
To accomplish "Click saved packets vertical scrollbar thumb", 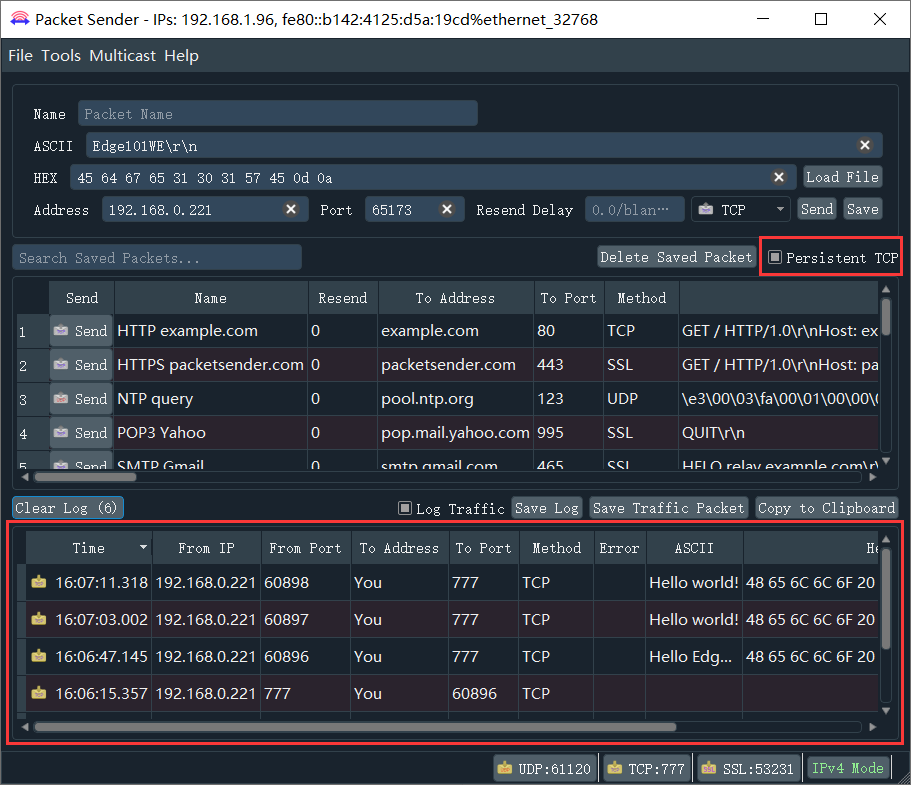I will tap(886, 317).
